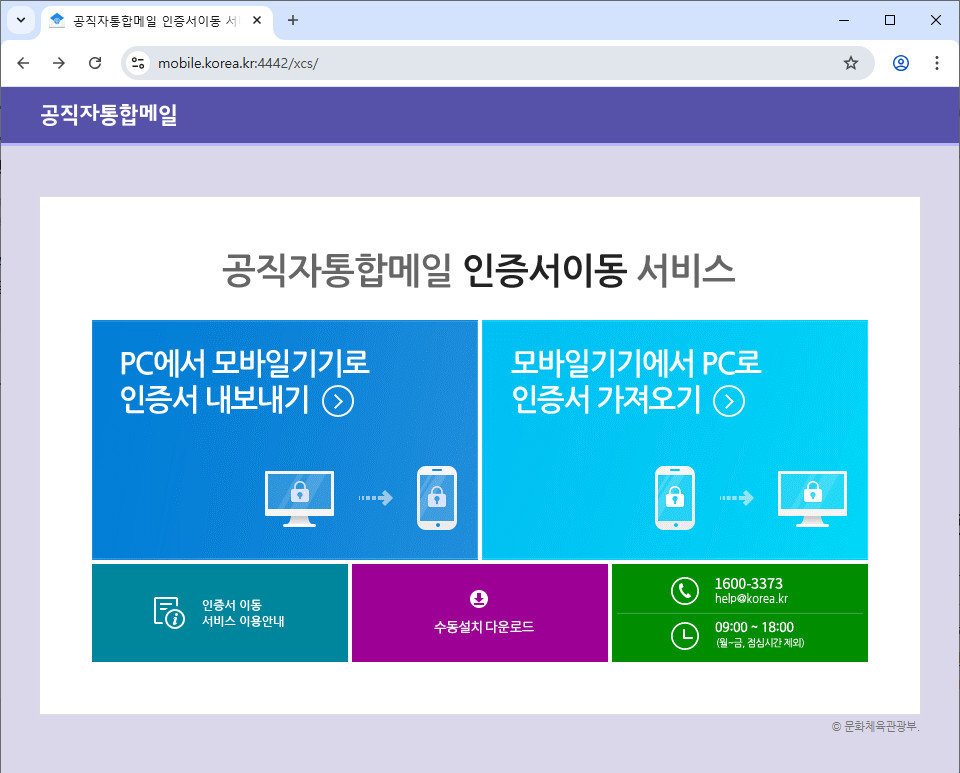
Task: Click the clock icon in green tile
Action: click(x=685, y=635)
